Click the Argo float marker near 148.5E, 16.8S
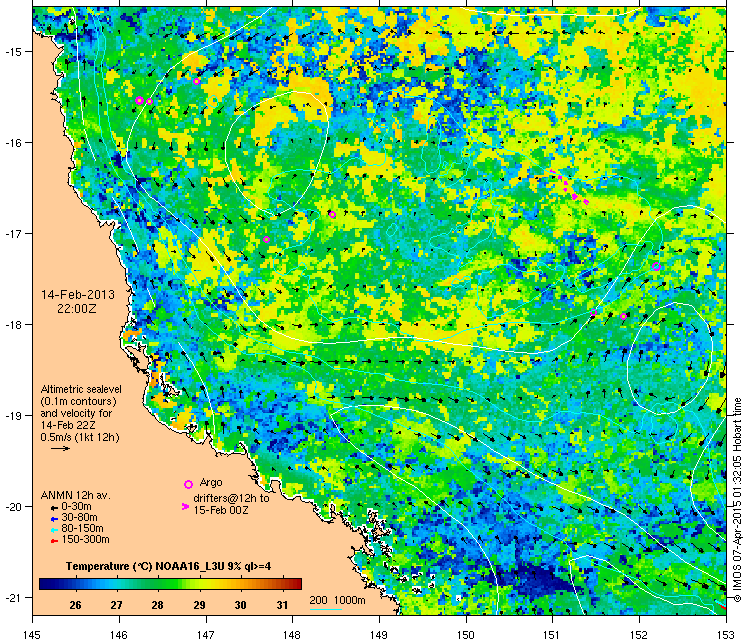This screenshot has height=640, width=750. point(332,214)
